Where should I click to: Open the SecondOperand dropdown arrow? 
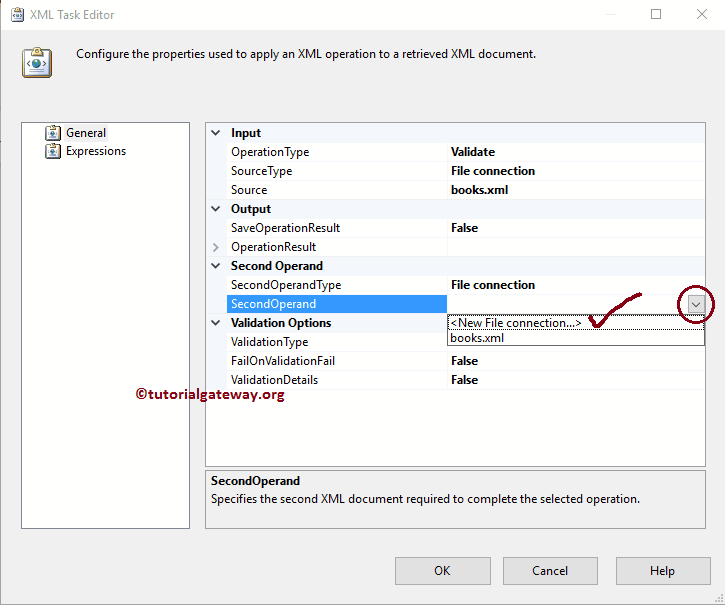tap(696, 304)
